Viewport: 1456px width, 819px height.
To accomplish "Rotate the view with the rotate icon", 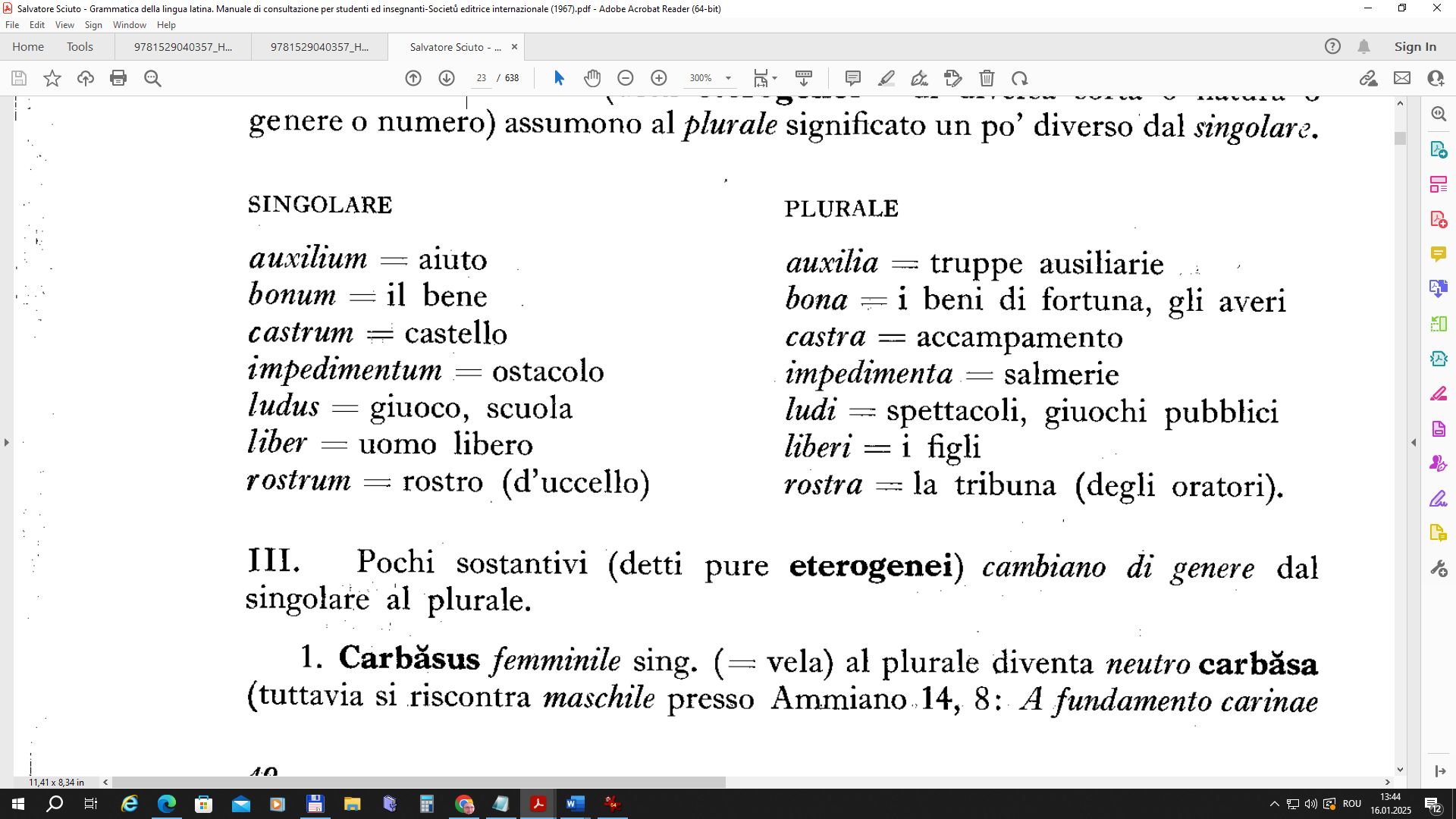I will pos(1020,78).
